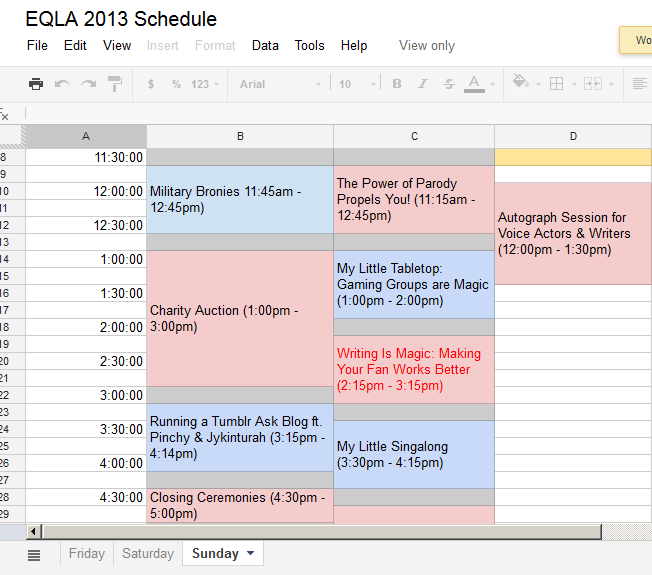Click the percent format icon
The height and width of the screenshot is (575, 652).
[176, 84]
